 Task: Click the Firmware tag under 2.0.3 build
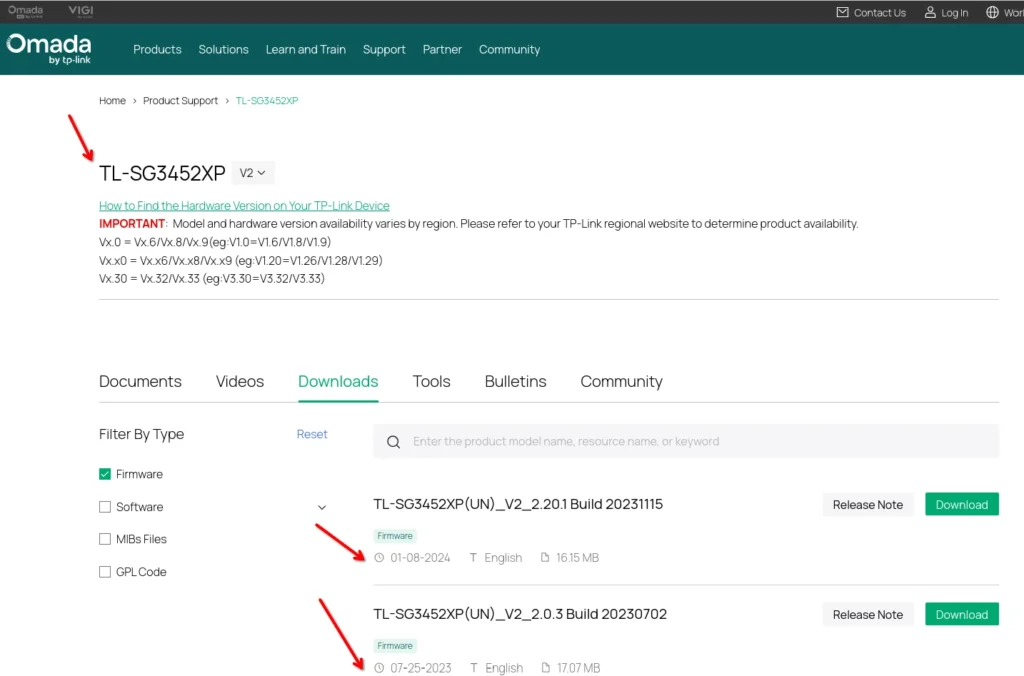[395, 646]
